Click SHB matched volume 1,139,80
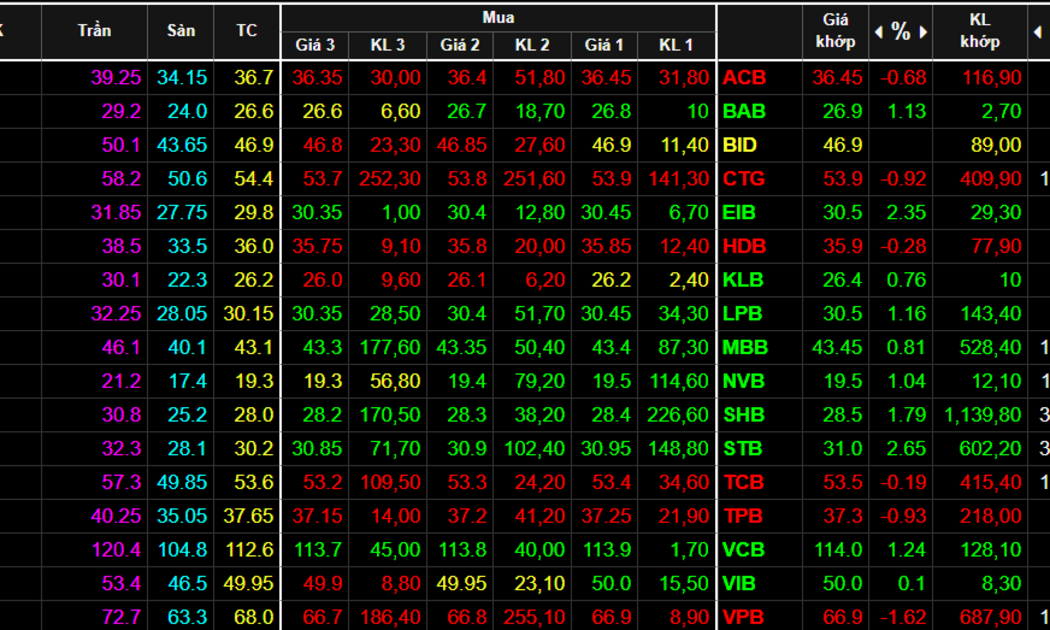 [982, 414]
